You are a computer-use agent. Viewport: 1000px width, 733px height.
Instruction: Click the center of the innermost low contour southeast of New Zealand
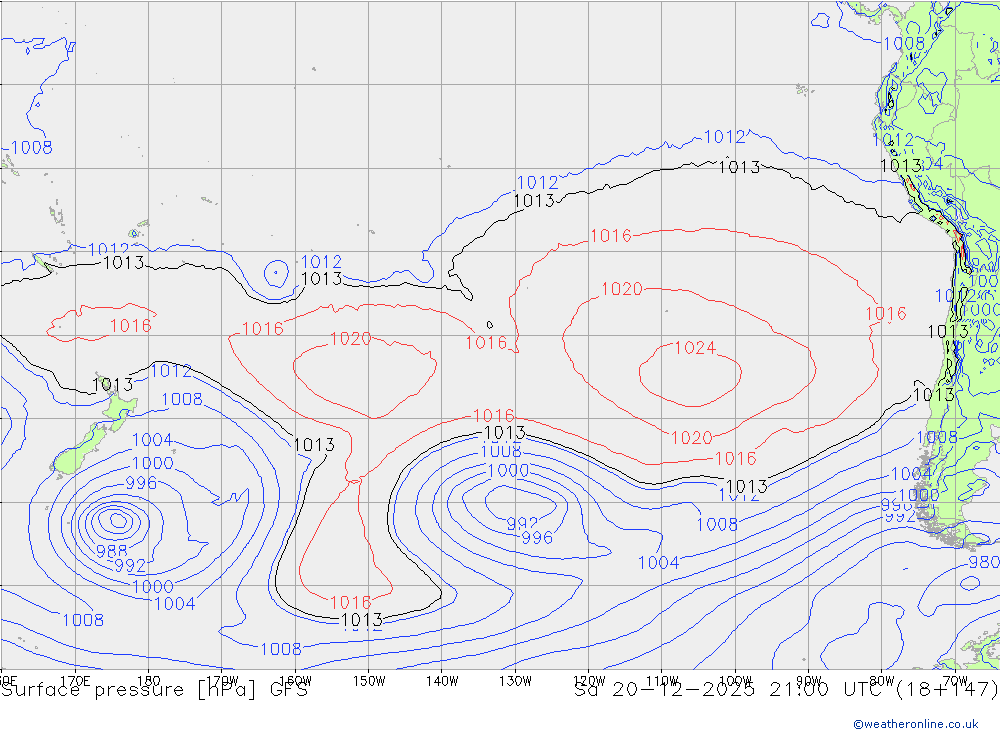118,521
